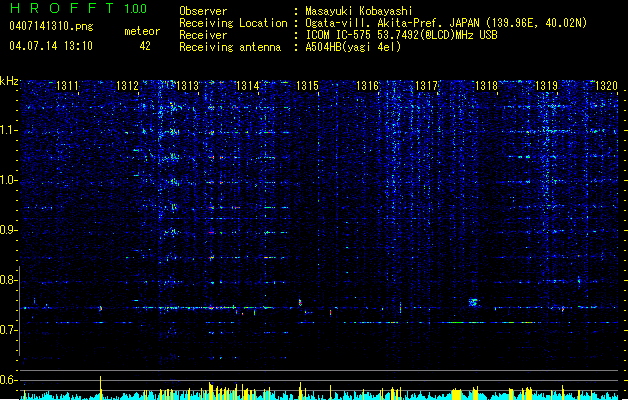Click the 1315 time marker
The height and width of the screenshot is (400, 629).
[307, 85]
